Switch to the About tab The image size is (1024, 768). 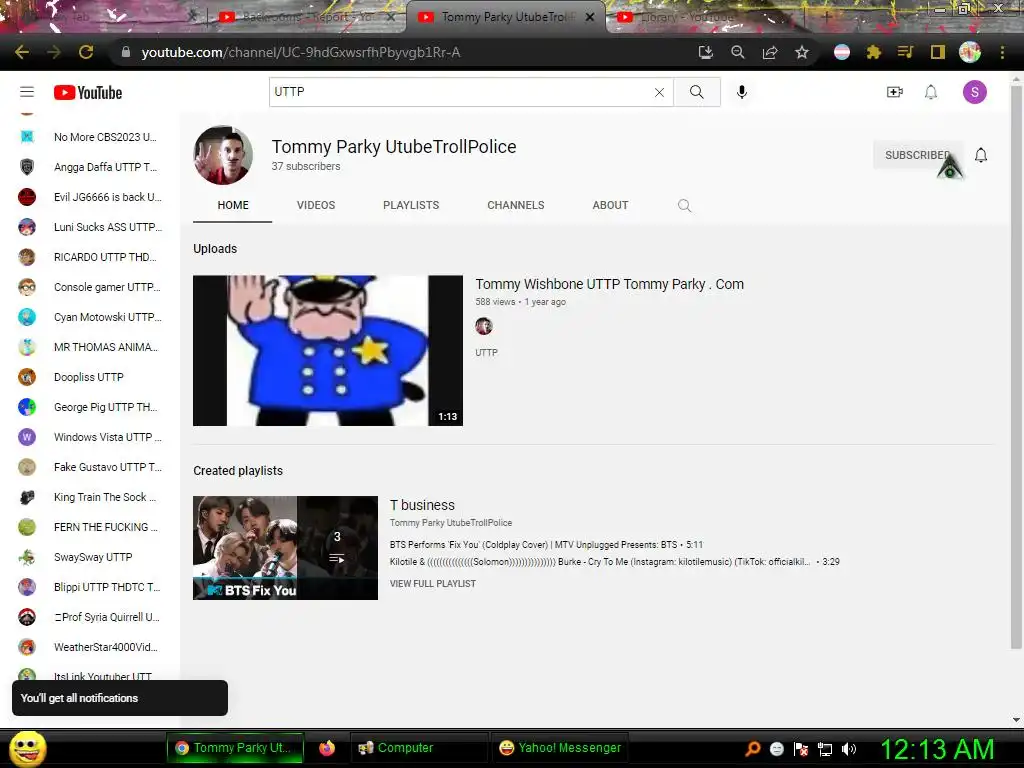[x=610, y=205]
